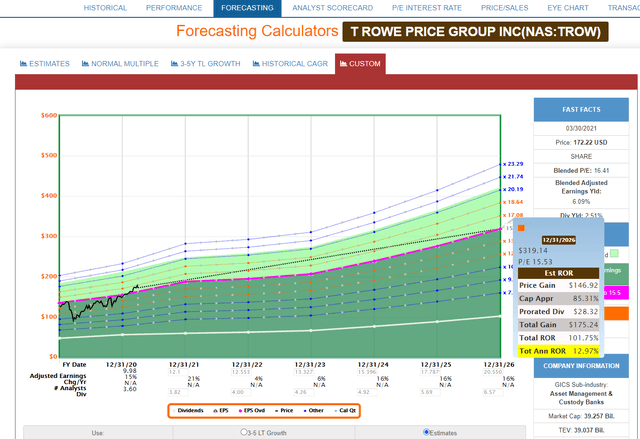Click the Asset Management & Custody Banks text
The image size is (640, 439).
[x=581, y=398]
